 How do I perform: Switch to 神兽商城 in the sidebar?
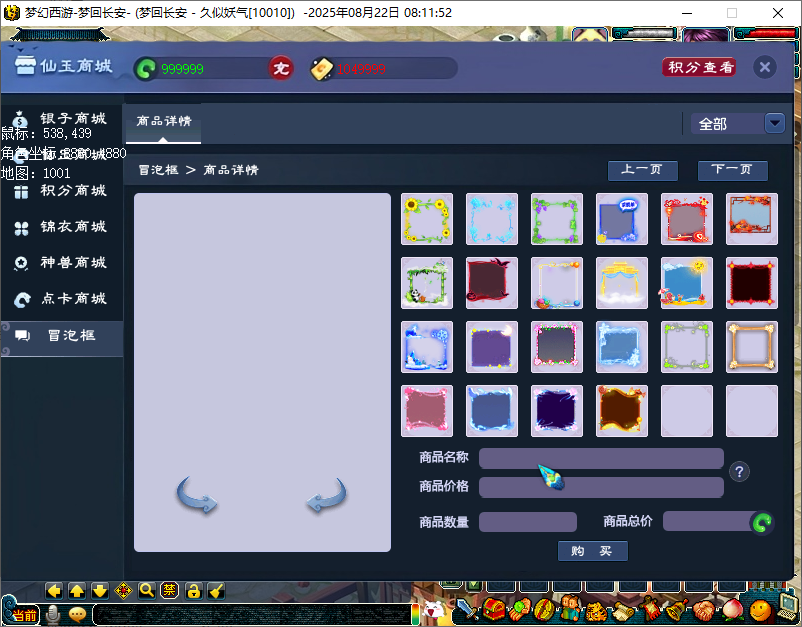(73, 263)
